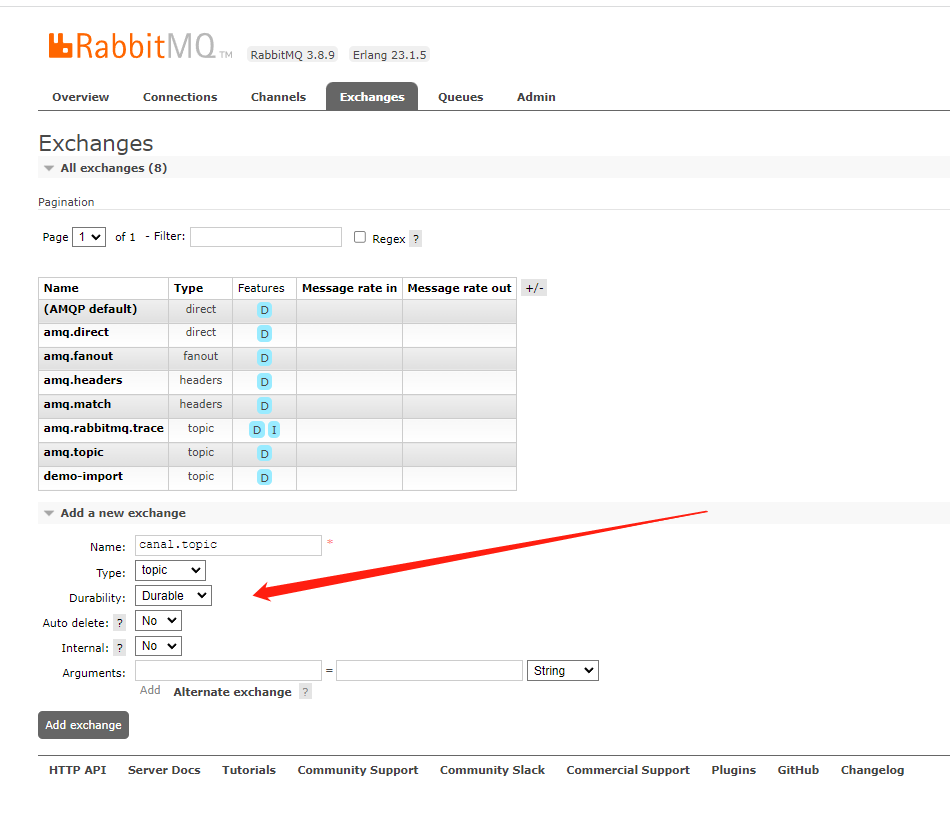Open the amq.match exchange
The height and width of the screenshot is (831, 950).
click(77, 404)
